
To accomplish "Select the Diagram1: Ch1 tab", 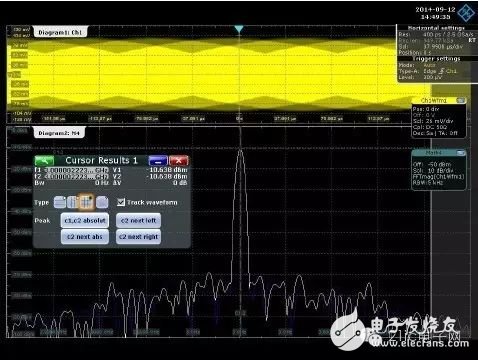I will (x=60, y=32).
